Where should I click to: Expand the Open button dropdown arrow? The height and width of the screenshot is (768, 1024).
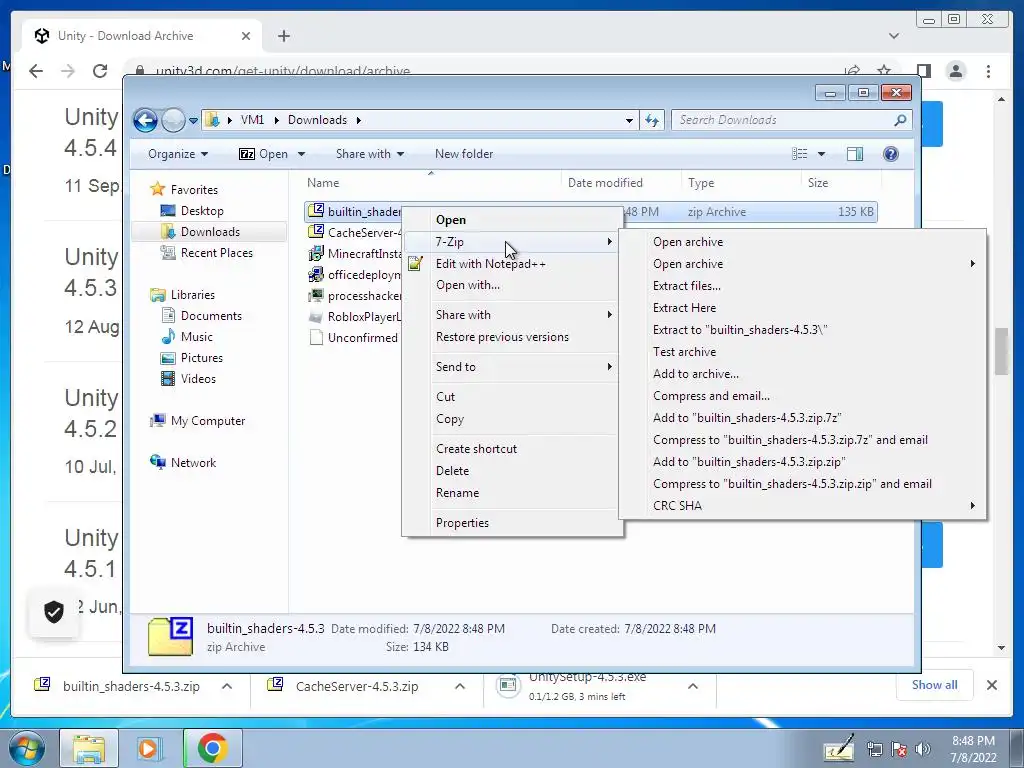301,154
